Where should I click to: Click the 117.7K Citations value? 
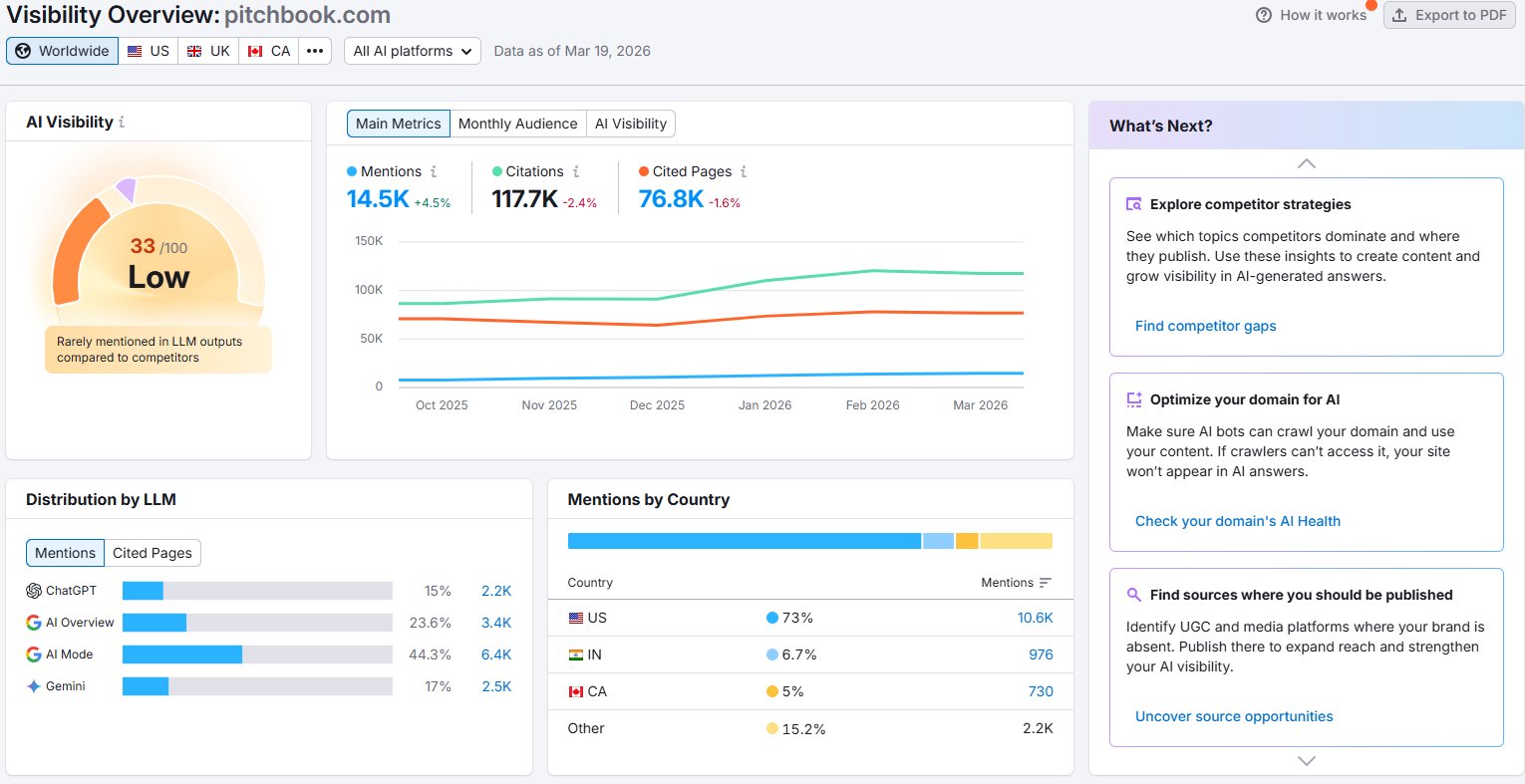[524, 199]
